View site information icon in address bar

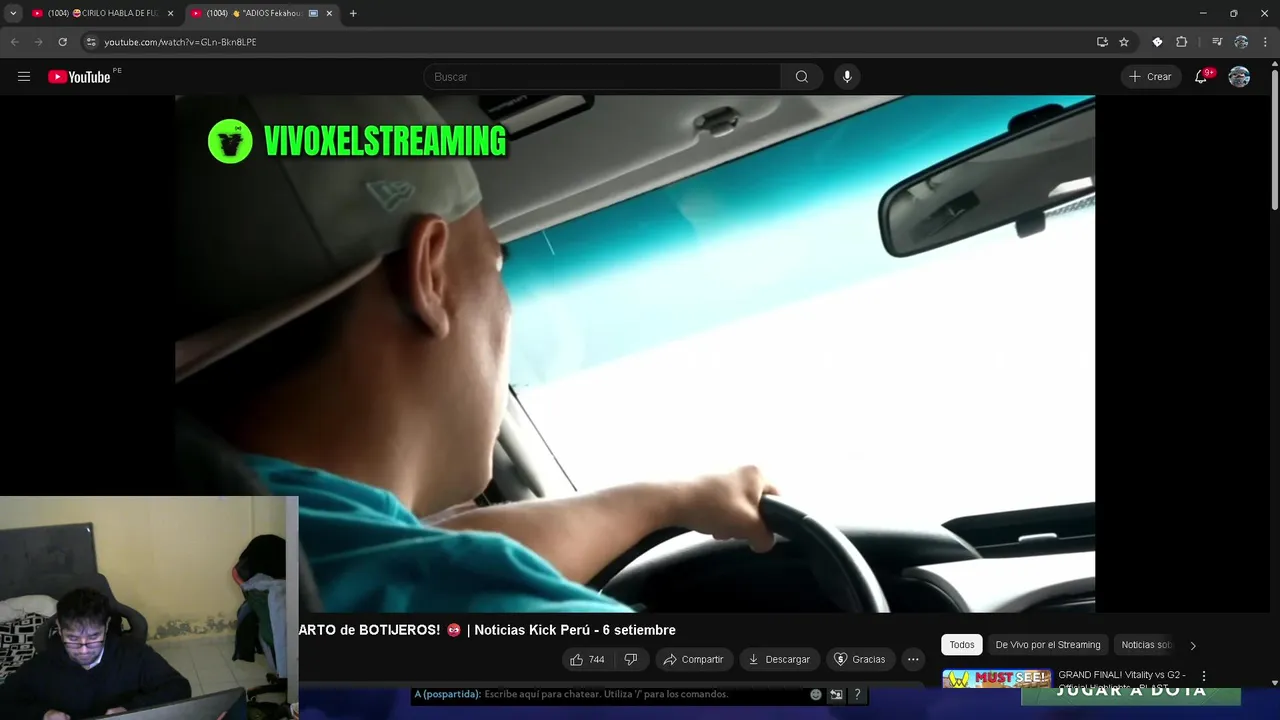[91, 42]
